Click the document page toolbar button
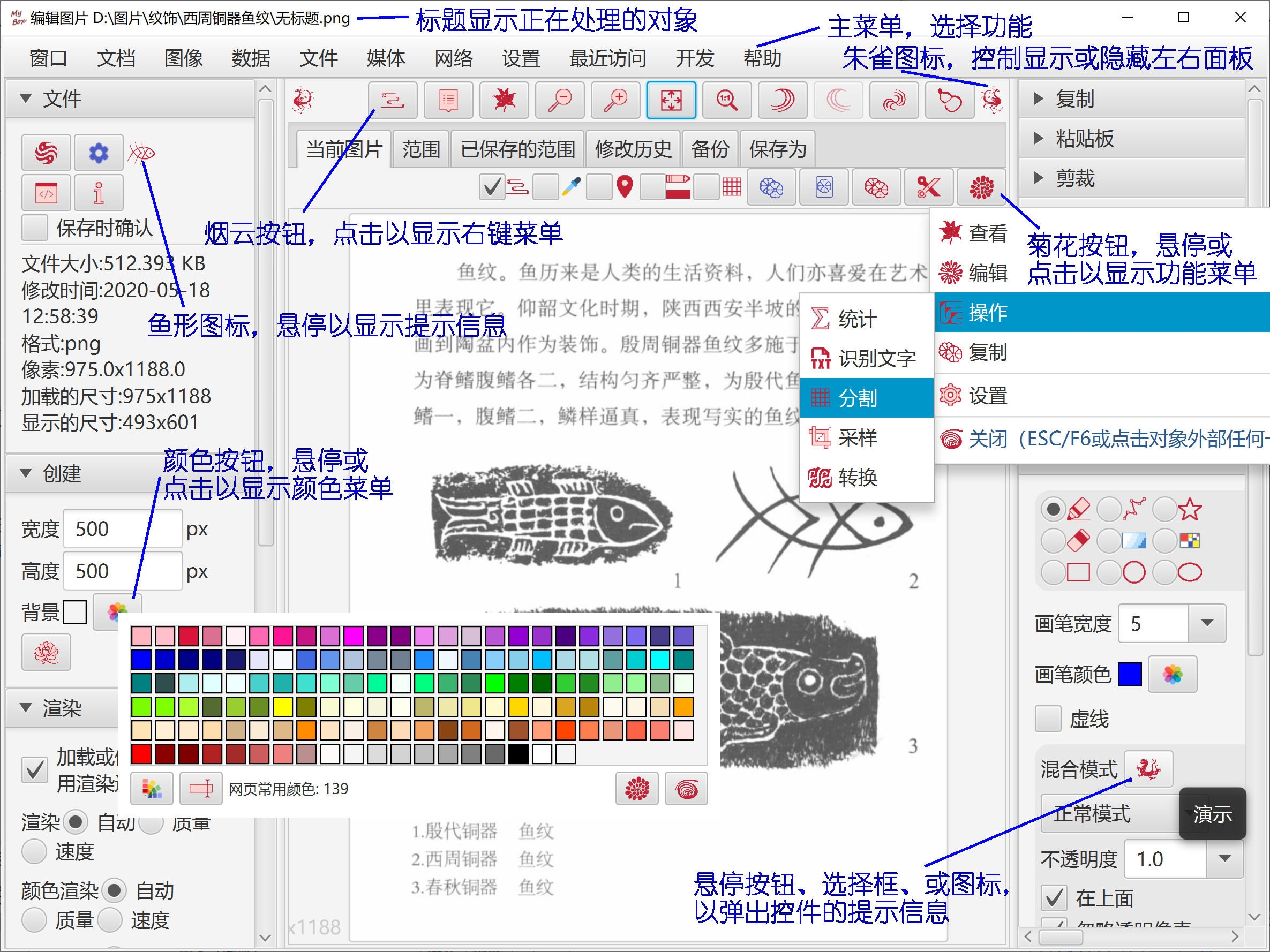1270x952 pixels. click(x=448, y=101)
